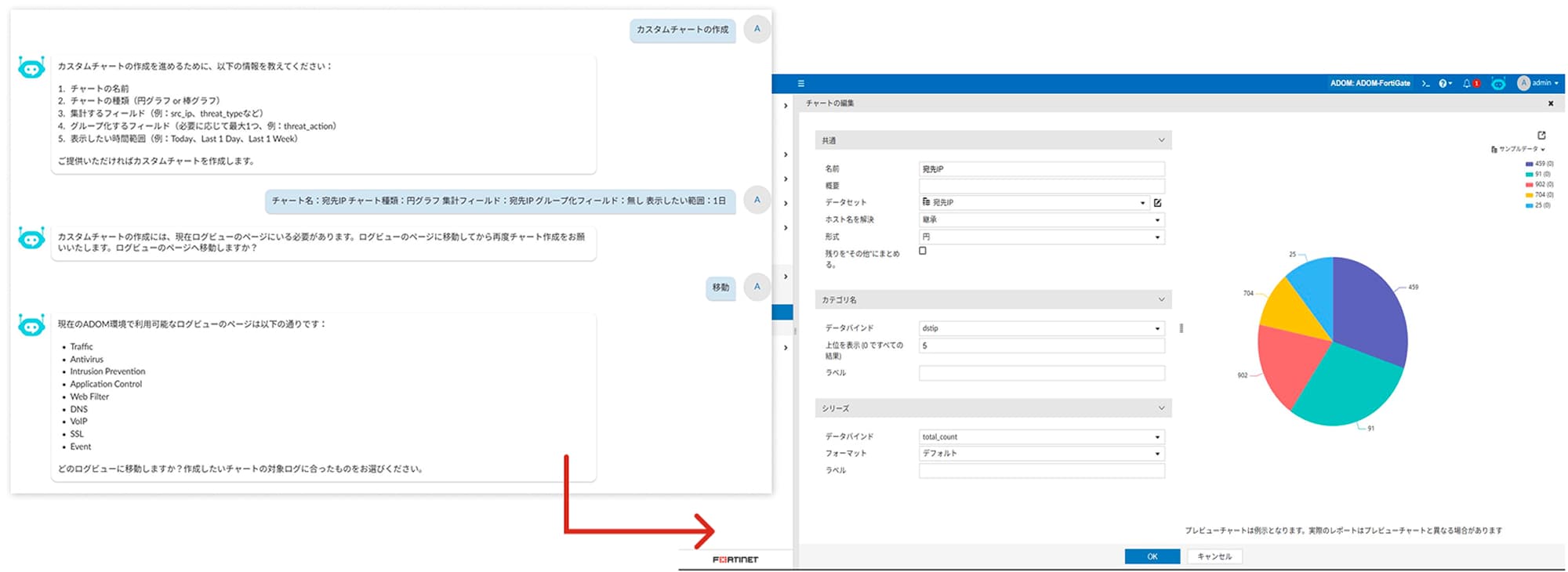Open the ホスト名を解決 dropdown
1568x572 pixels.
[x=1041, y=220]
